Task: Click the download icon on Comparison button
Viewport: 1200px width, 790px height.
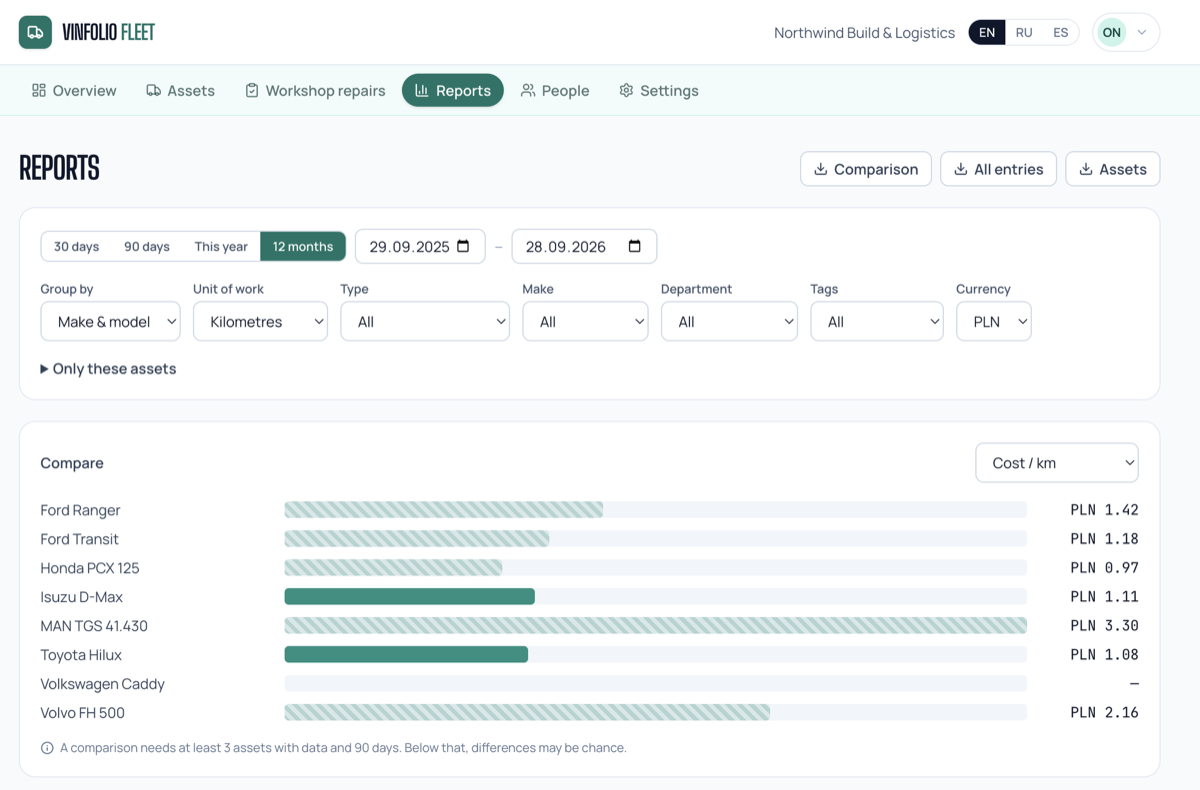Action: pos(820,169)
